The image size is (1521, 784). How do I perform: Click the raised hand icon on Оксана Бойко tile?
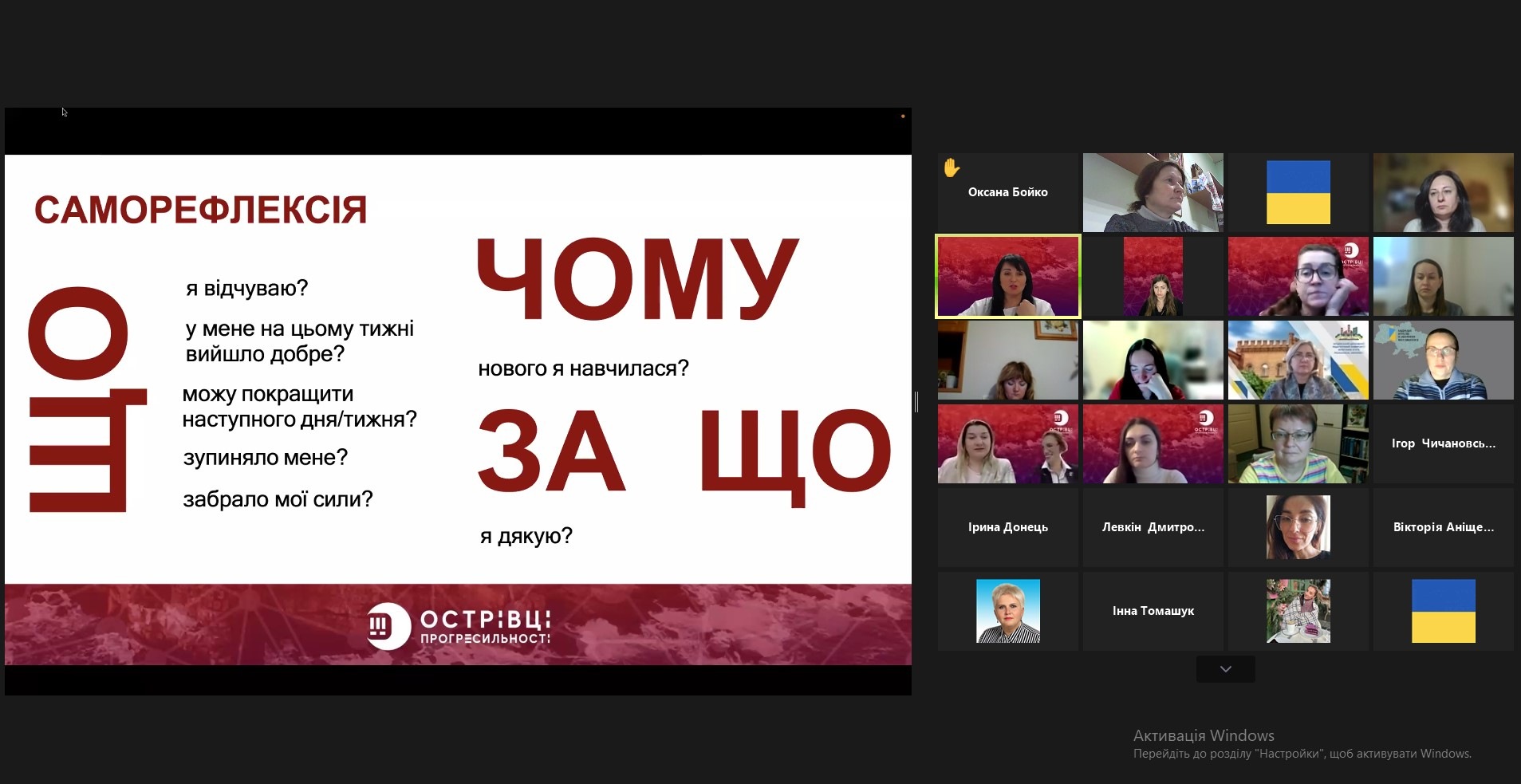[x=951, y=167]
